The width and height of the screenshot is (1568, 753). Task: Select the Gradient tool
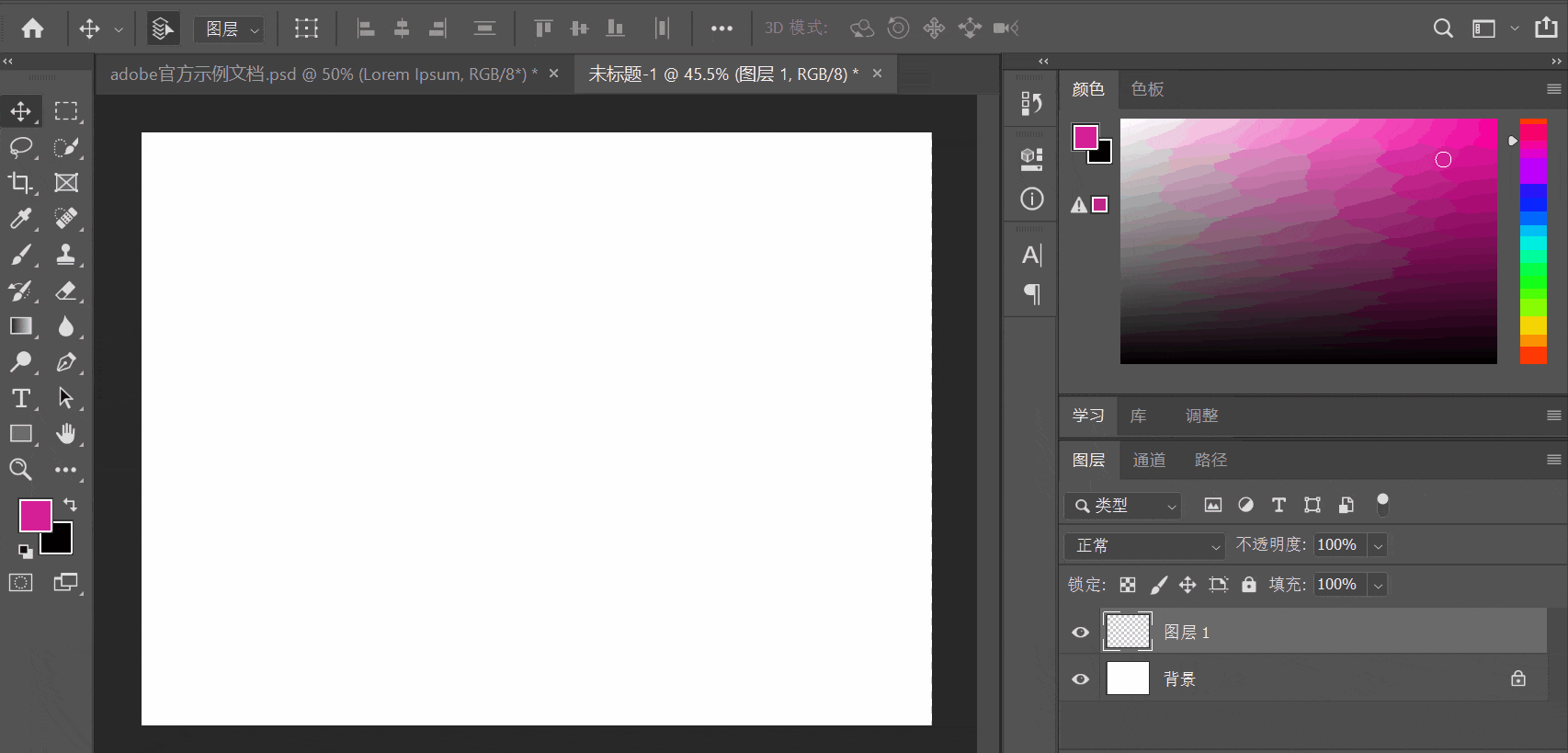click(x=20, y=326)
